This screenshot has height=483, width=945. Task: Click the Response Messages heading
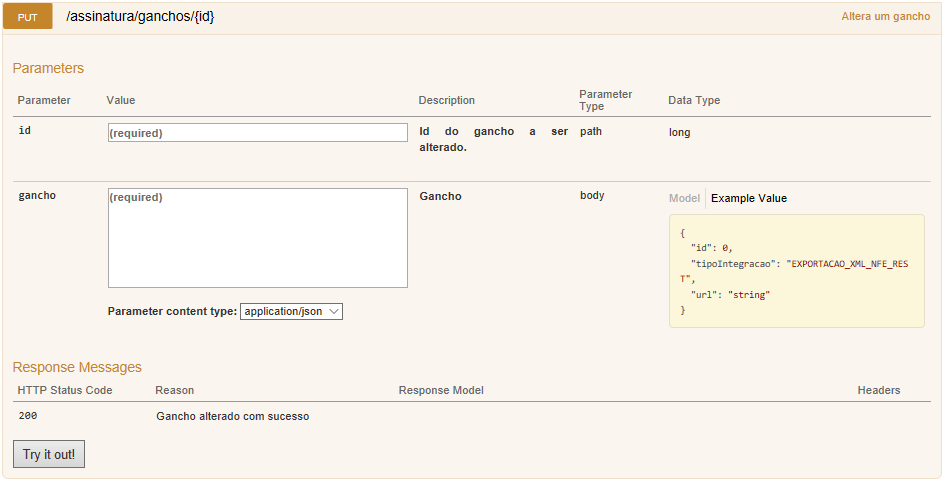coord(77,367)
